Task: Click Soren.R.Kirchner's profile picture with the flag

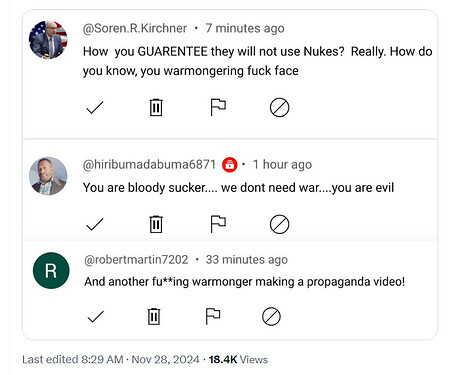Action: [48, 40]
